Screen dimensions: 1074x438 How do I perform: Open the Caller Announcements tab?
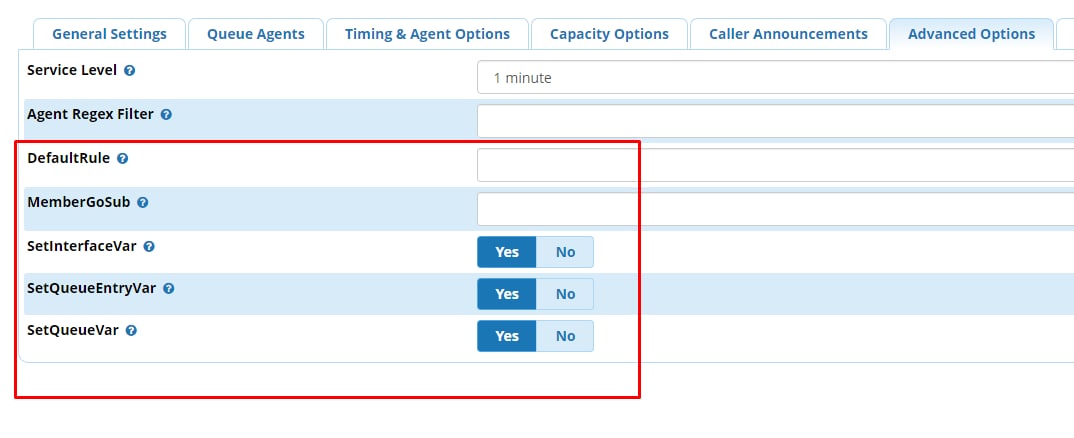[x=788, y=34]
